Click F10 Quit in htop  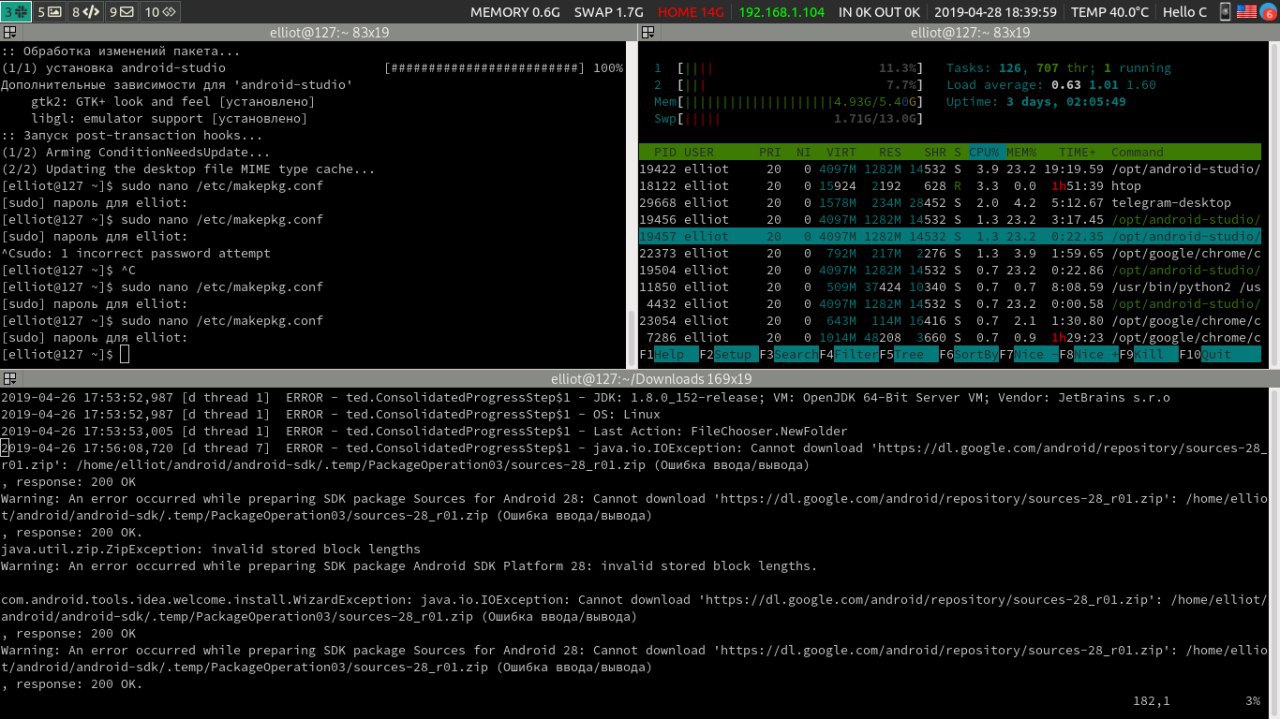(1220, 354)
